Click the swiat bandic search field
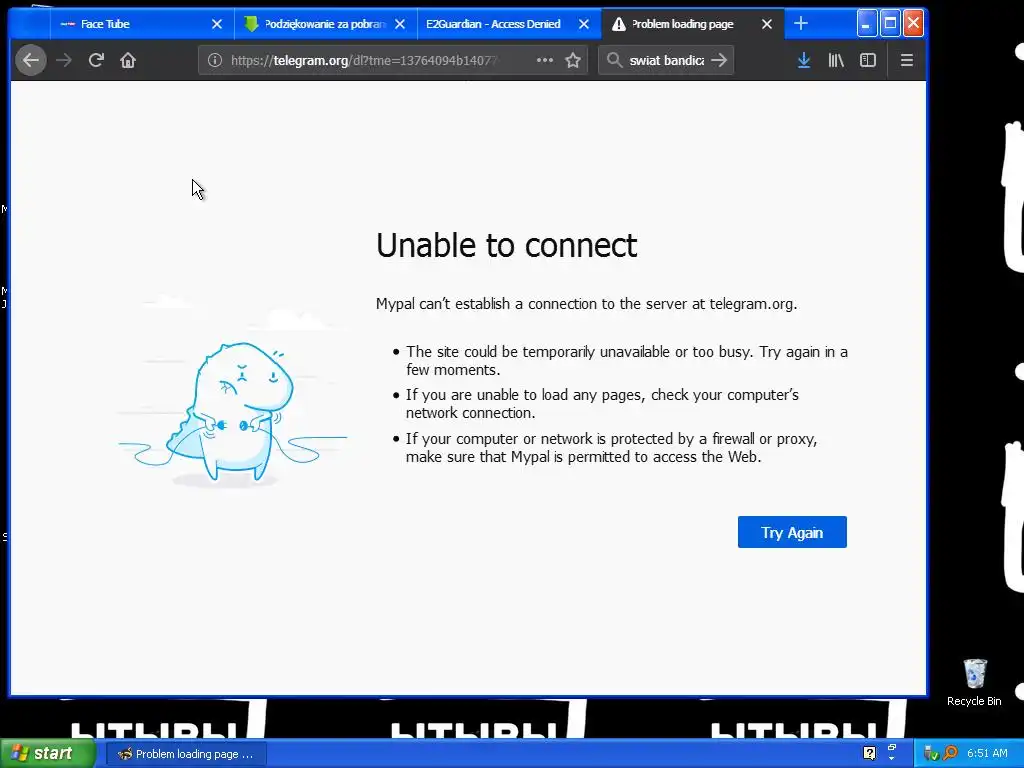The height and width of the screenshot is (768, 1024). (x=666, y=60)
